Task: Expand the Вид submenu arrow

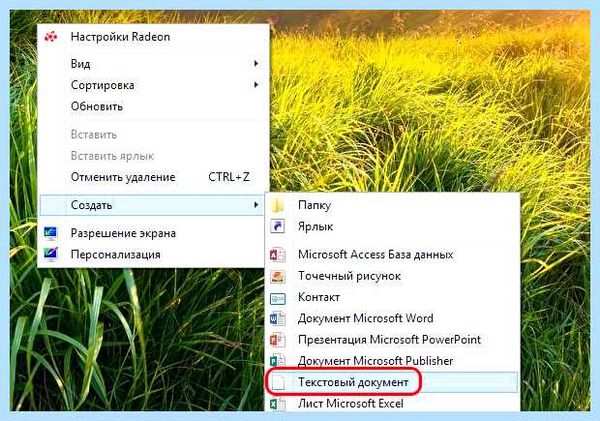Action: 256,64
